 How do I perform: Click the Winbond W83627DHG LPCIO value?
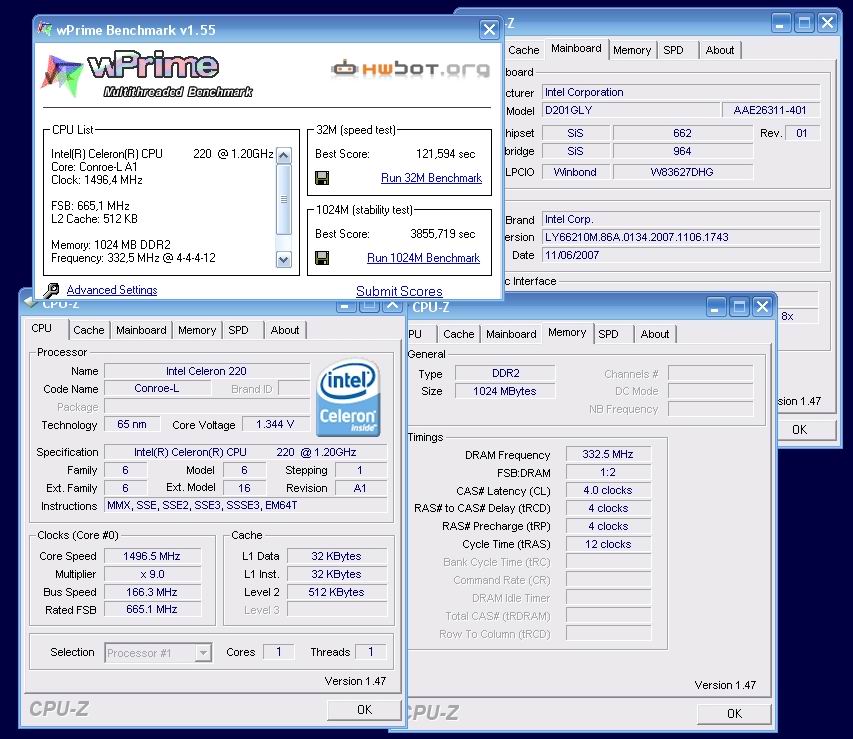coord(682,172)
